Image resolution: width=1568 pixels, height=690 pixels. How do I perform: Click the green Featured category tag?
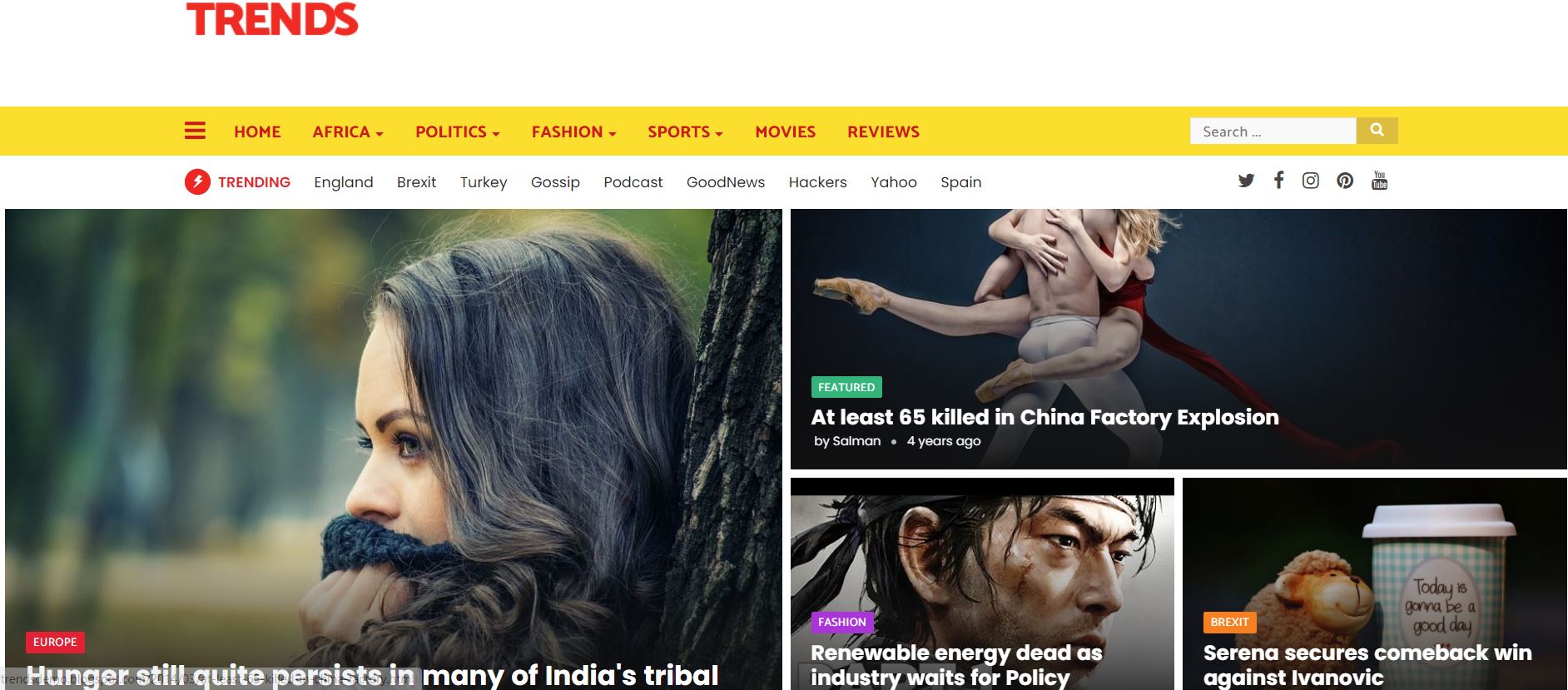coord(846,387)
